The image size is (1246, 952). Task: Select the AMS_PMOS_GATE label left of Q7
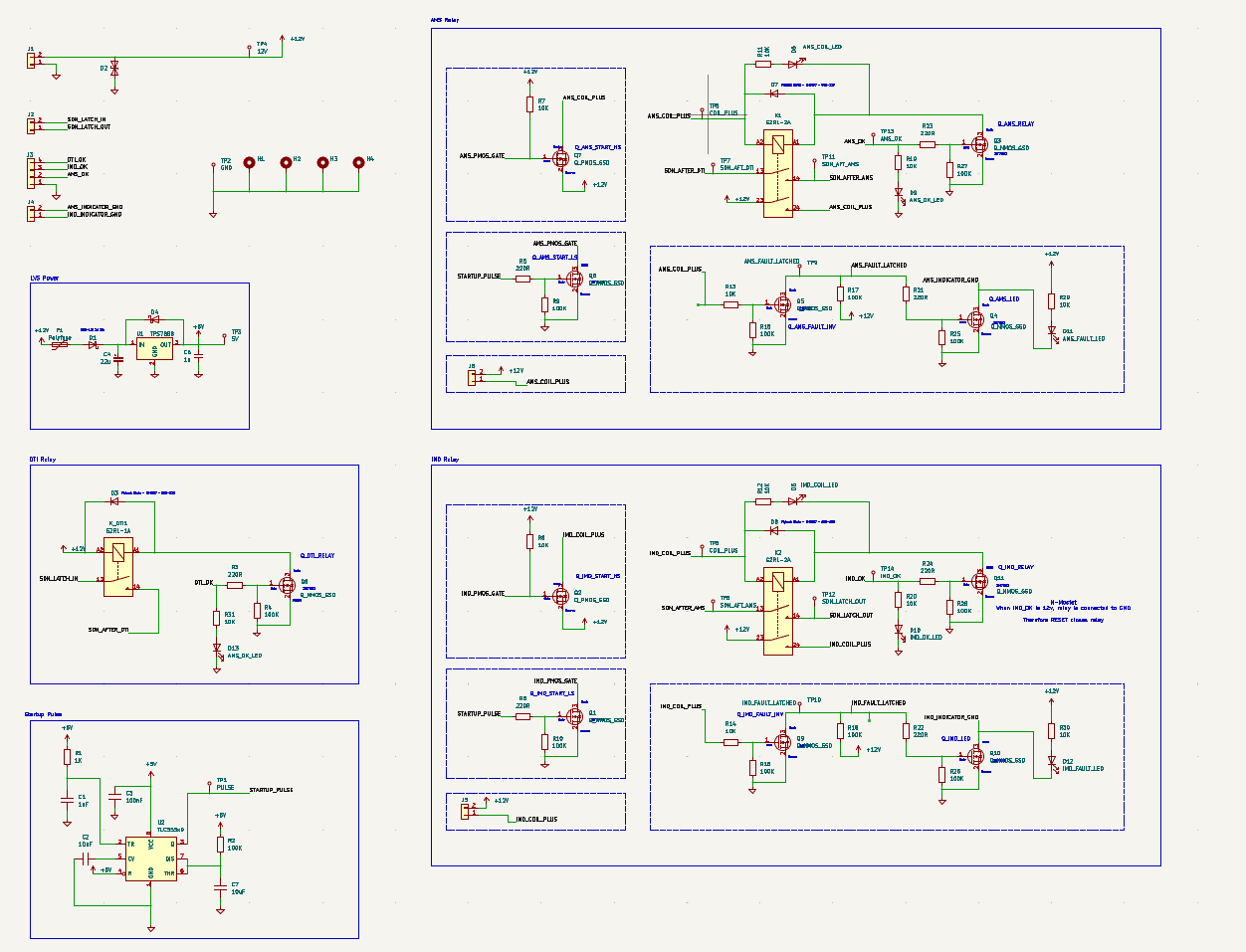pos(482,155)
